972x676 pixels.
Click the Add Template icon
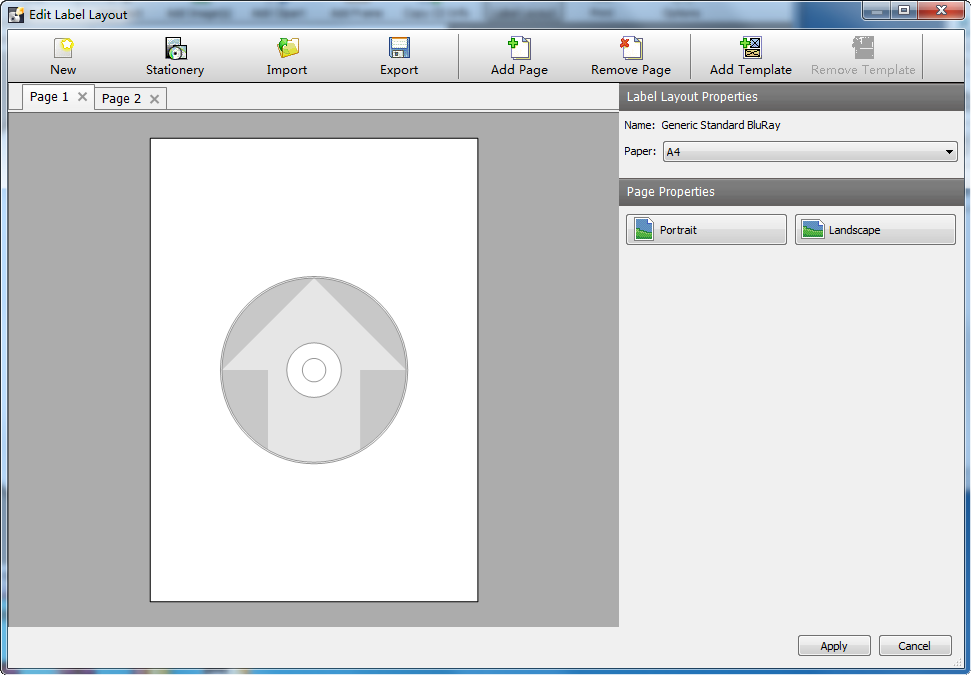point(750,48)
